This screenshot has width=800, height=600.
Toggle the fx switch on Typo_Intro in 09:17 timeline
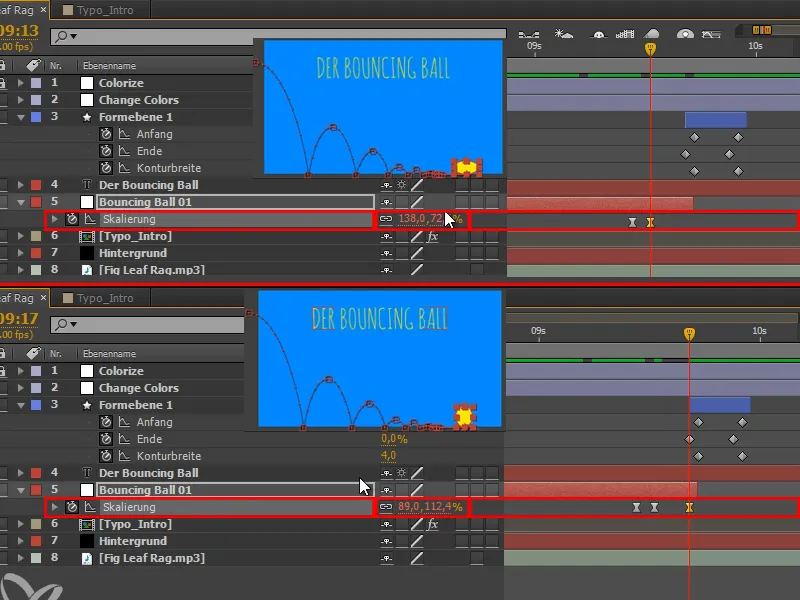coord(432,524)
